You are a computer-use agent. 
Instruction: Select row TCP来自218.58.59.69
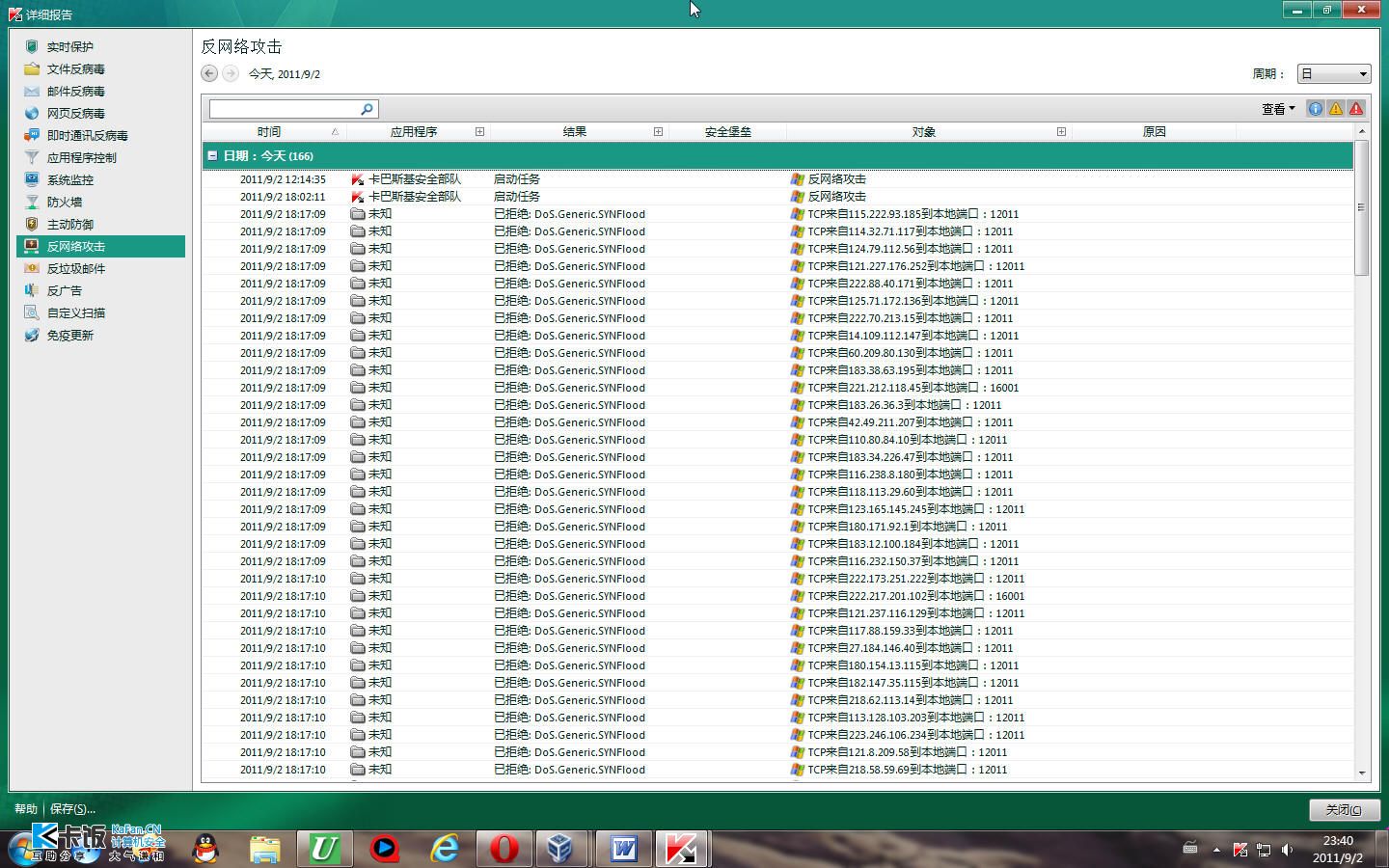point(777,770)
